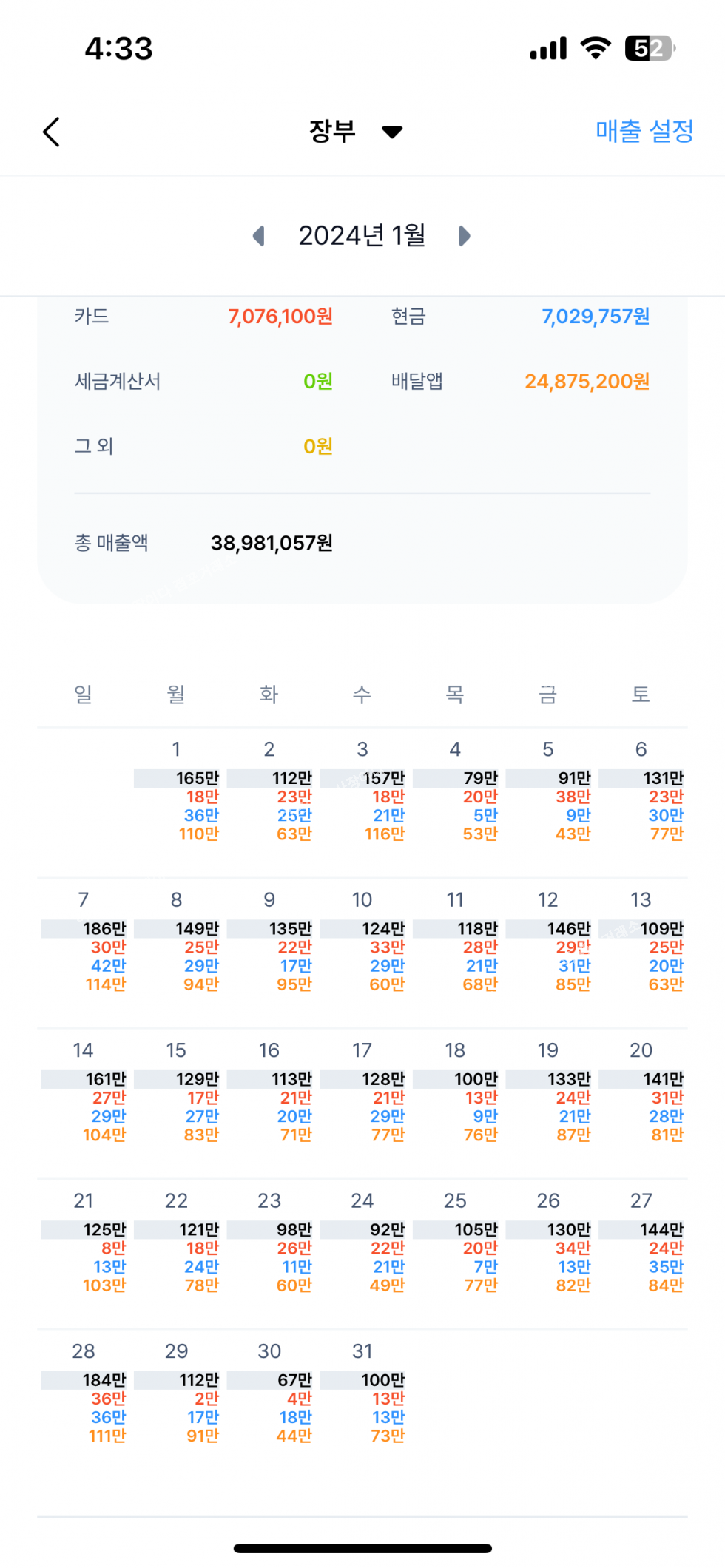Select January 1 calendar cell

(178, 795)
